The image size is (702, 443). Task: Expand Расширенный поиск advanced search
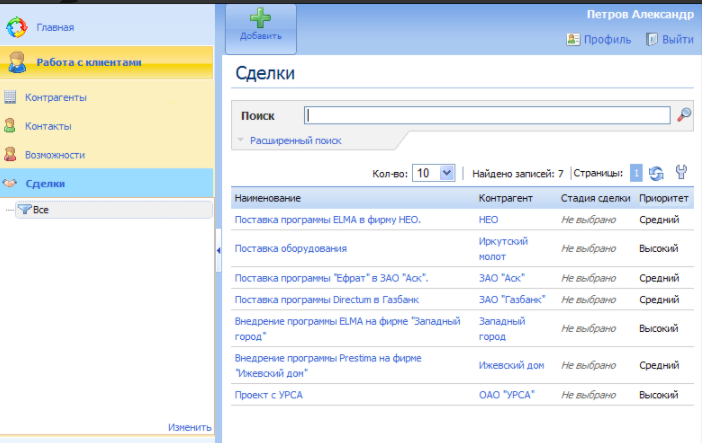point(295,141)
